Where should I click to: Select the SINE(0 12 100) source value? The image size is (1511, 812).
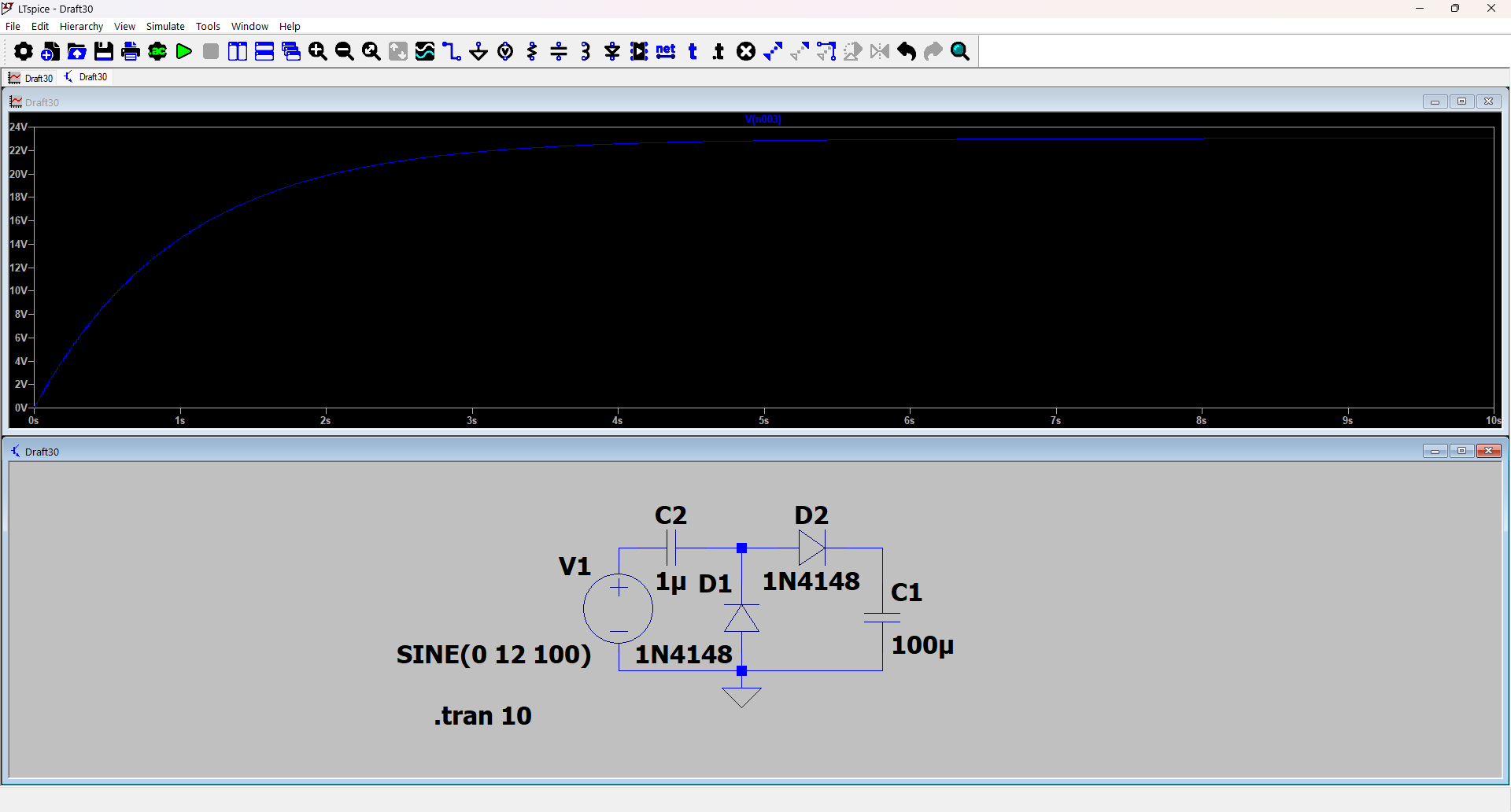tap(493, 655)
